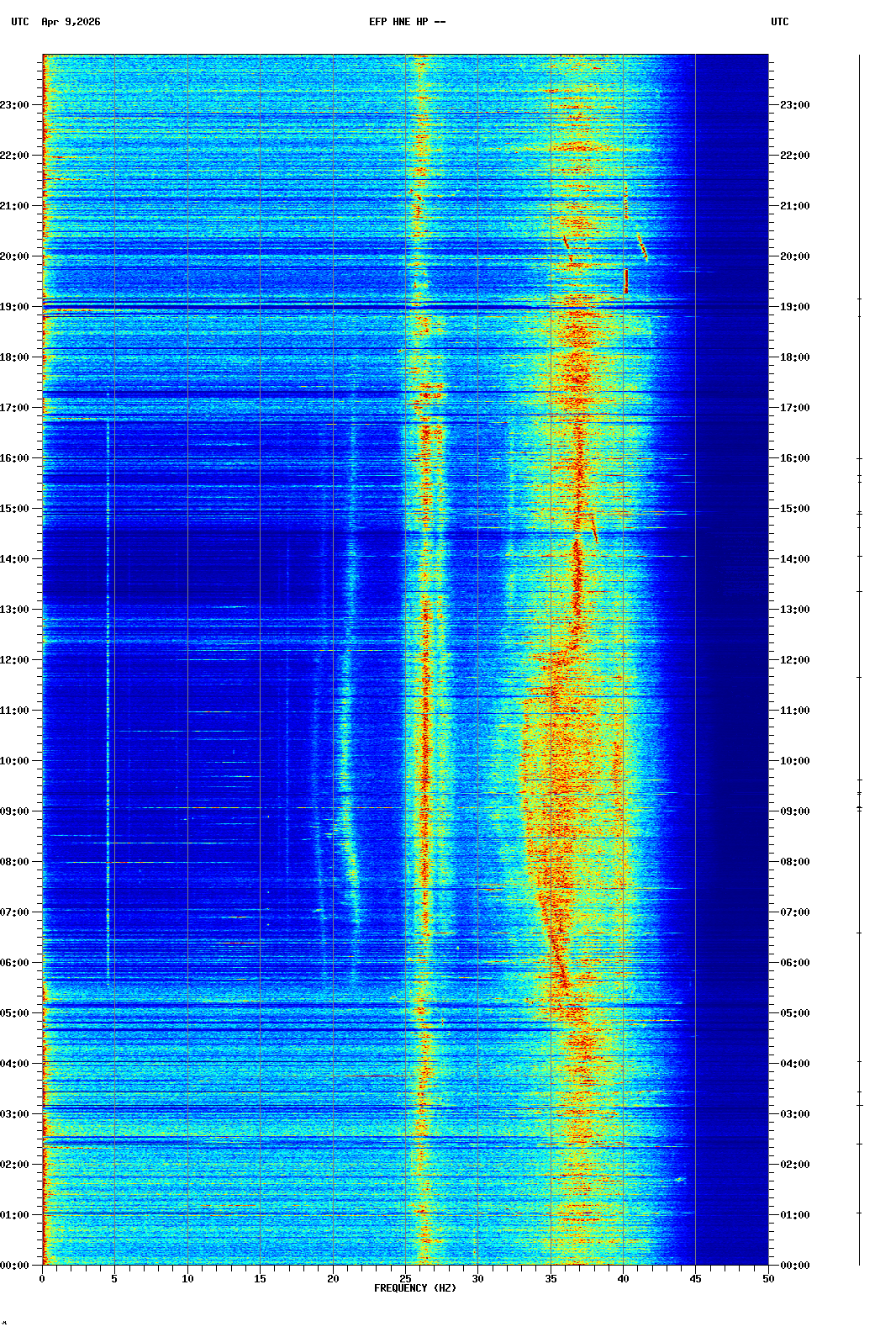
Task: Click the 35 Hz frequency tick label
Action: point(551,1279)
